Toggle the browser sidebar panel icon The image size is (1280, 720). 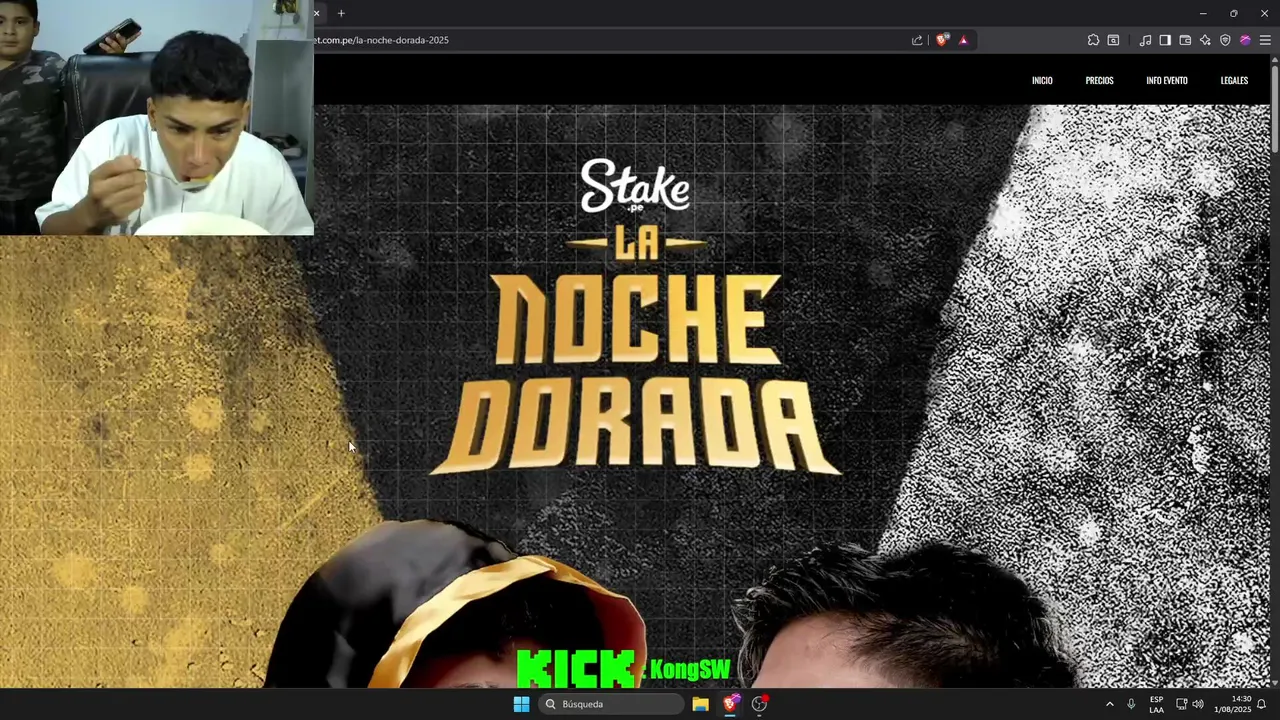coord(1165,40)
